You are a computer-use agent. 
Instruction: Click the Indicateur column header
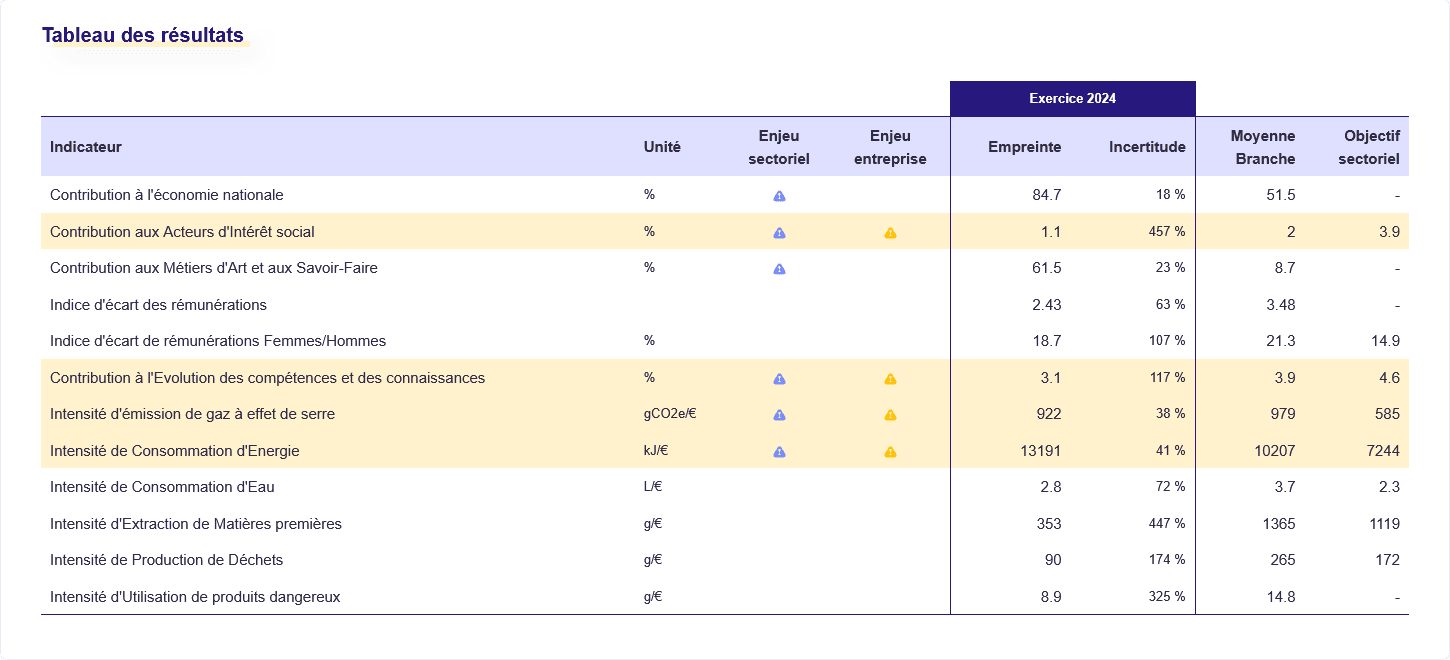click(x=86, y=147)
